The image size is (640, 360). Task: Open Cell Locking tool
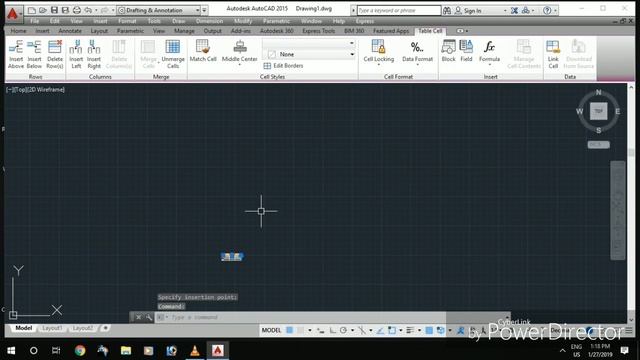click(378, 52)
